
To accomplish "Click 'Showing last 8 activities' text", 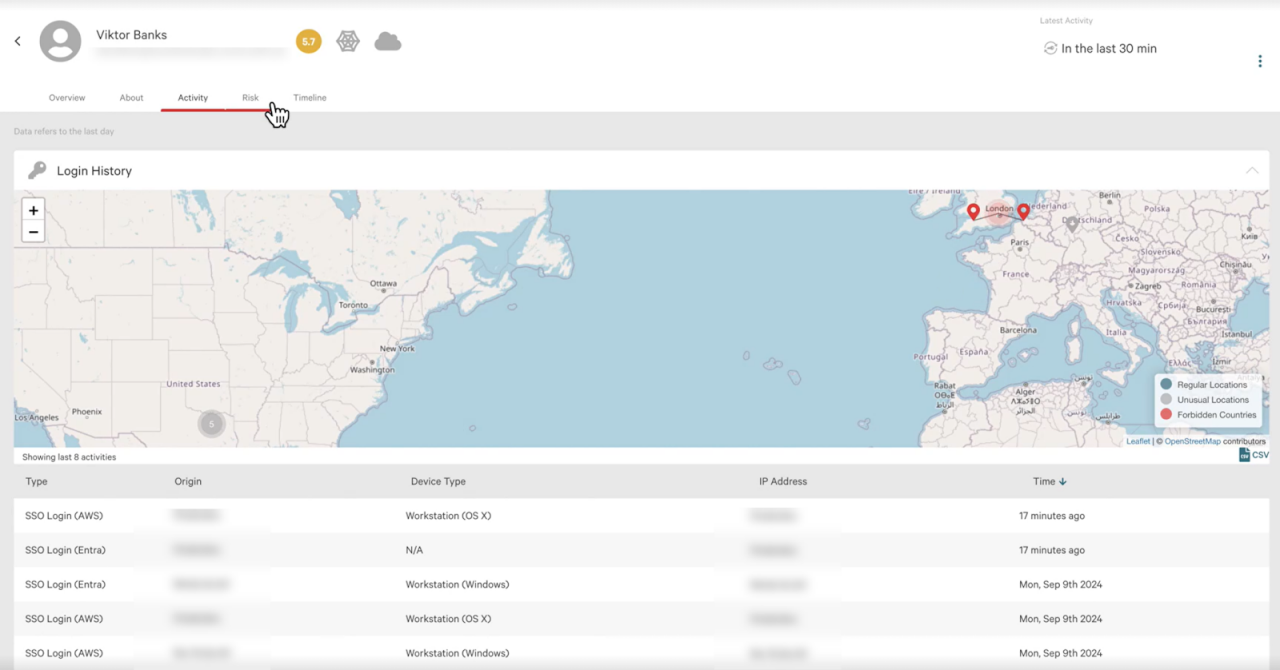I will (x=69, y=457).
